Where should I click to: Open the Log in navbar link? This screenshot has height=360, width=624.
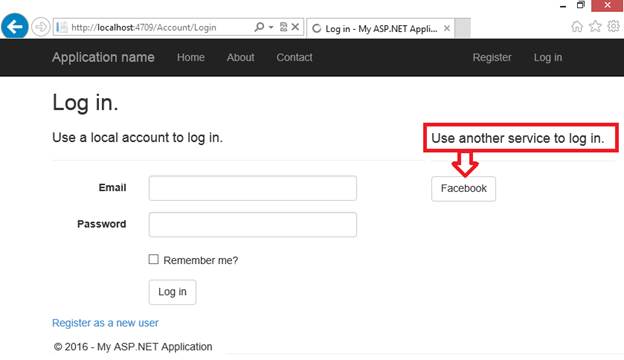548,57
